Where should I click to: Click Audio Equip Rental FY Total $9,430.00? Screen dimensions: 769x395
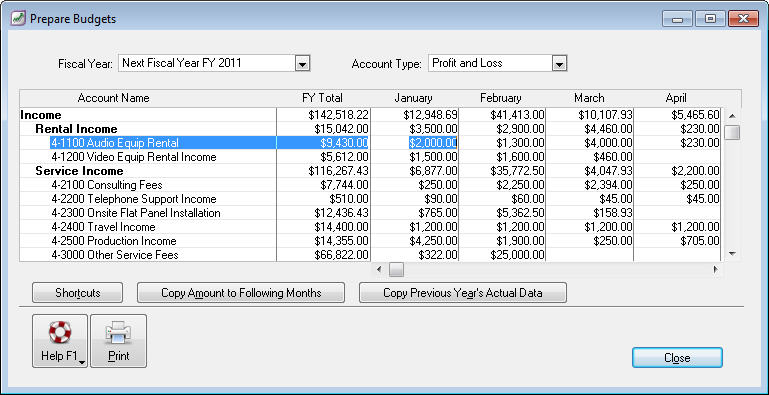point(323,143)
